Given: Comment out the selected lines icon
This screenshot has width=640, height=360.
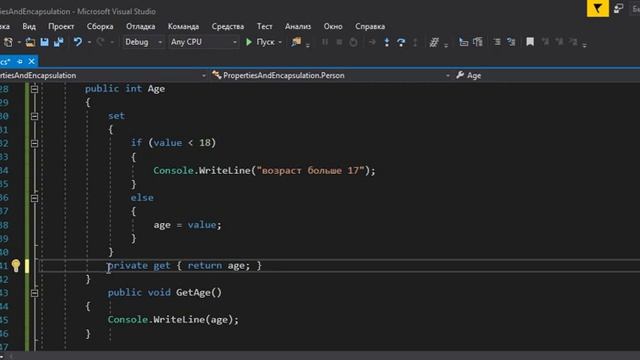Looking at the screenshot, I should click(497, 42).
